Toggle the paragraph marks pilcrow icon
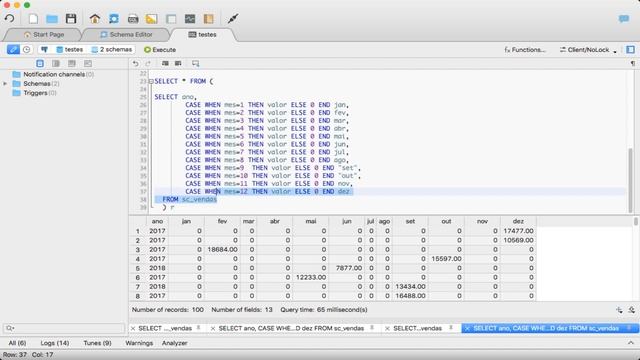 click(x=633, y=63)
